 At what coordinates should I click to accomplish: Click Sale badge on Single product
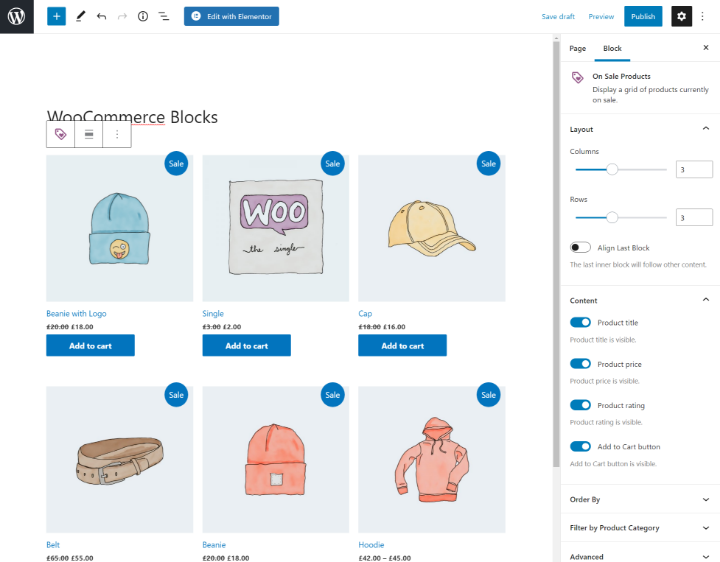tap(332, 163)
